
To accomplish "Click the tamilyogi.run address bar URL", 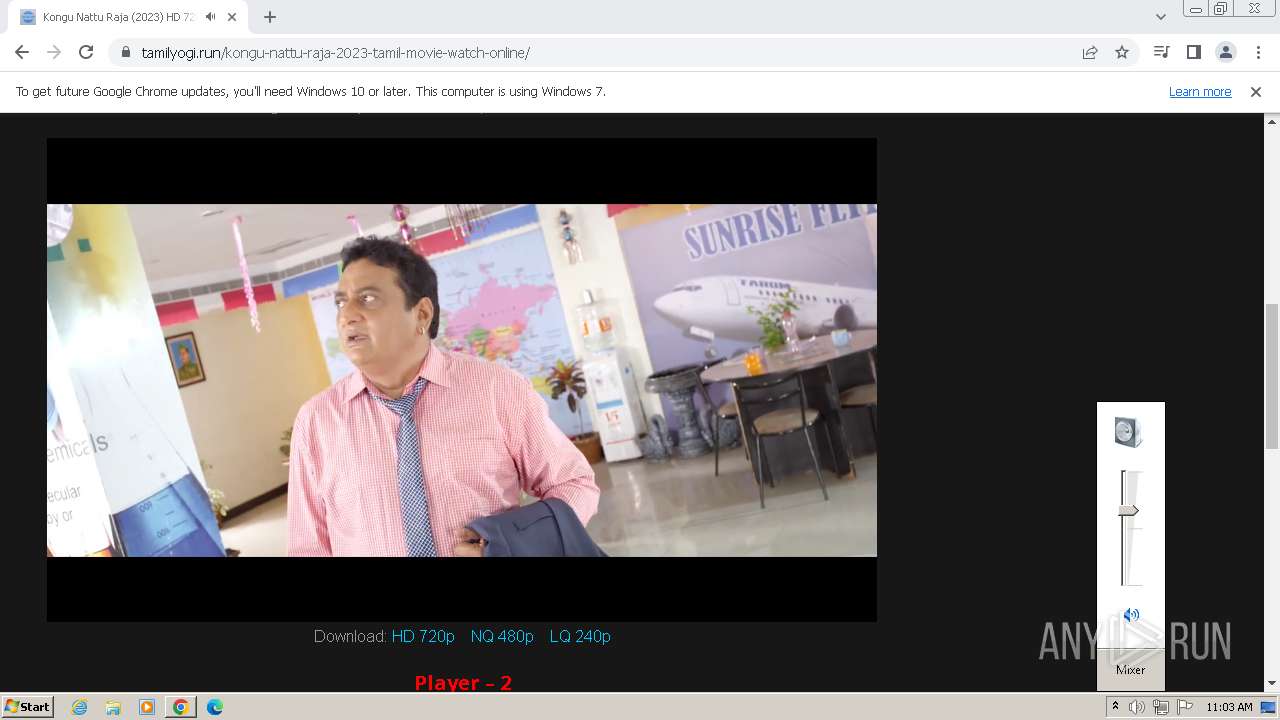I will tap(335, 53).
